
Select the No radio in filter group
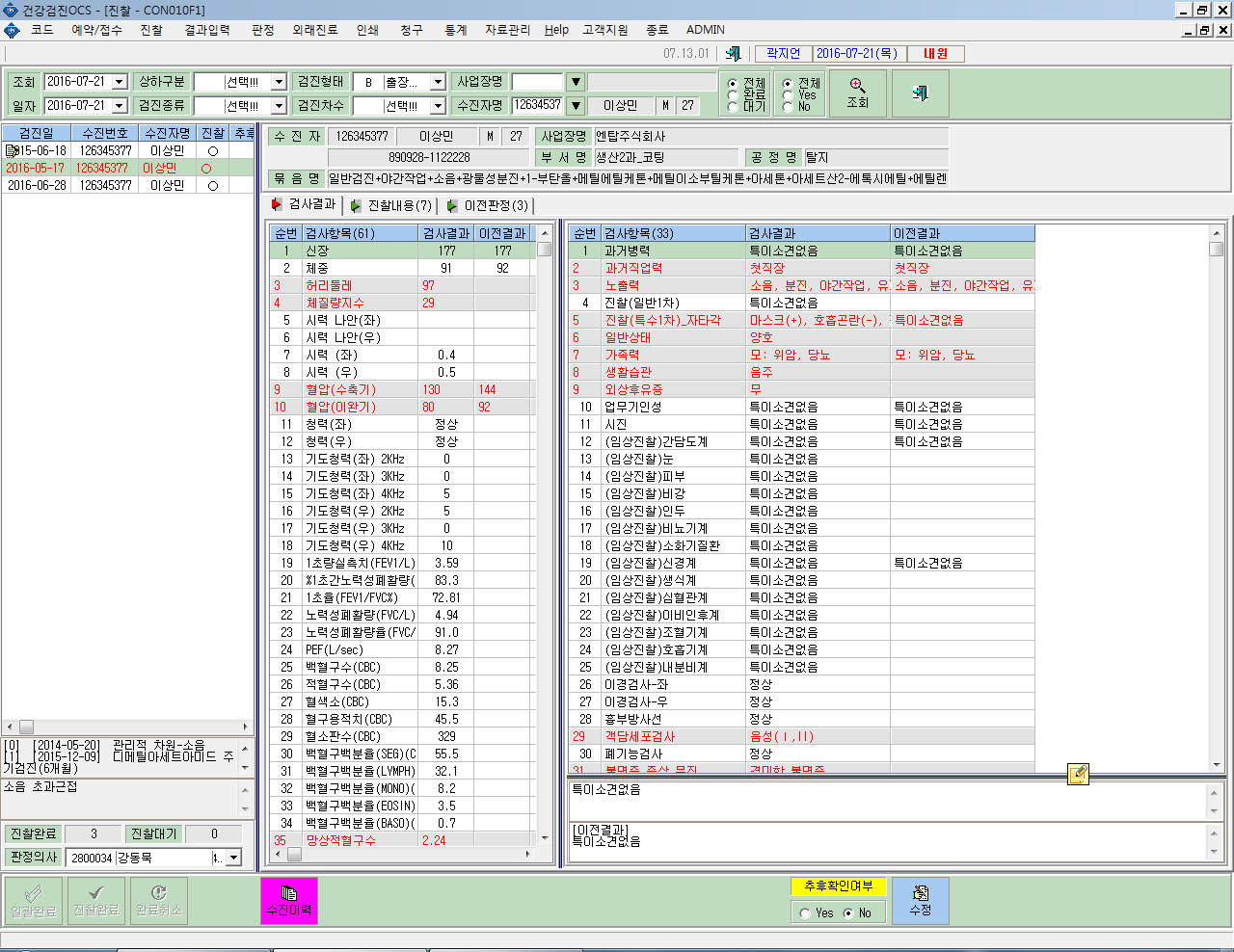coord(788,107)
